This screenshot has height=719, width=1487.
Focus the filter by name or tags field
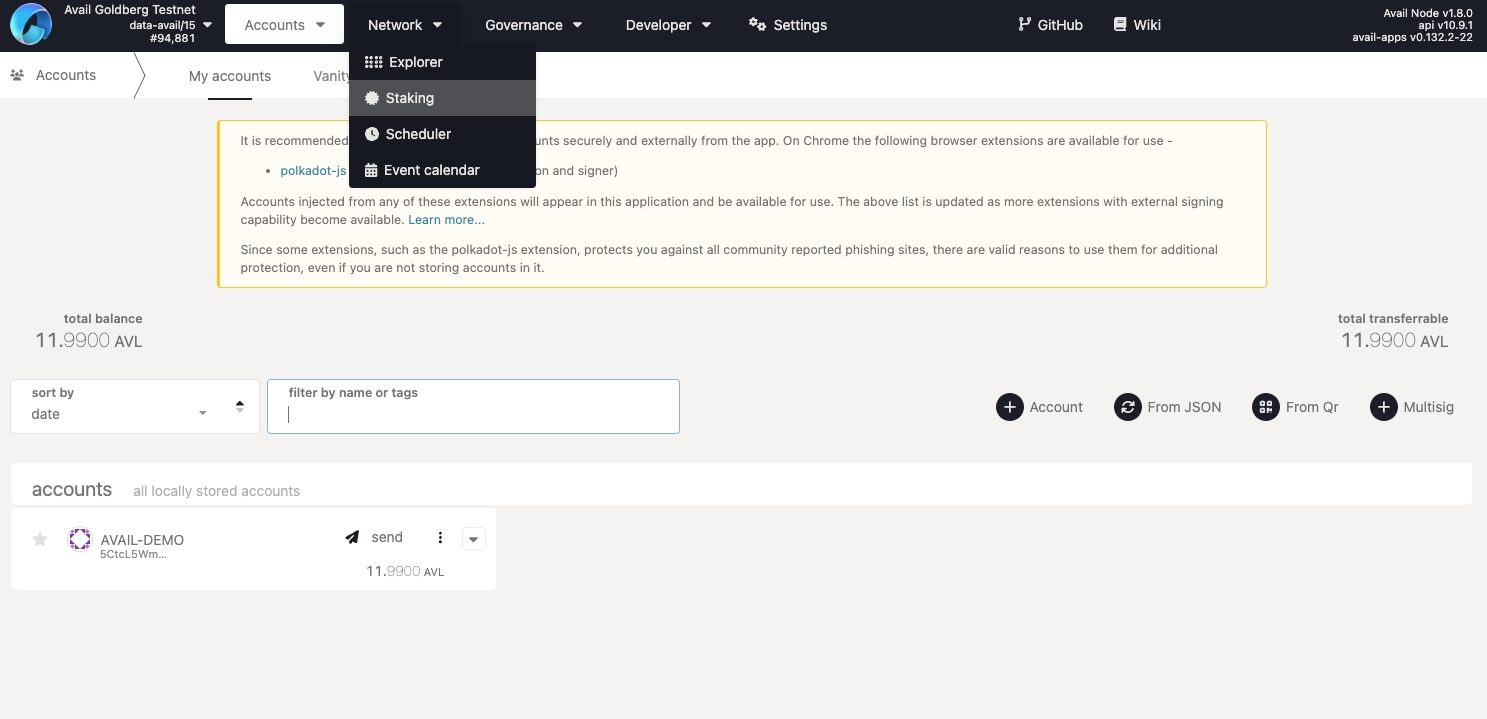tap(473, 414)
